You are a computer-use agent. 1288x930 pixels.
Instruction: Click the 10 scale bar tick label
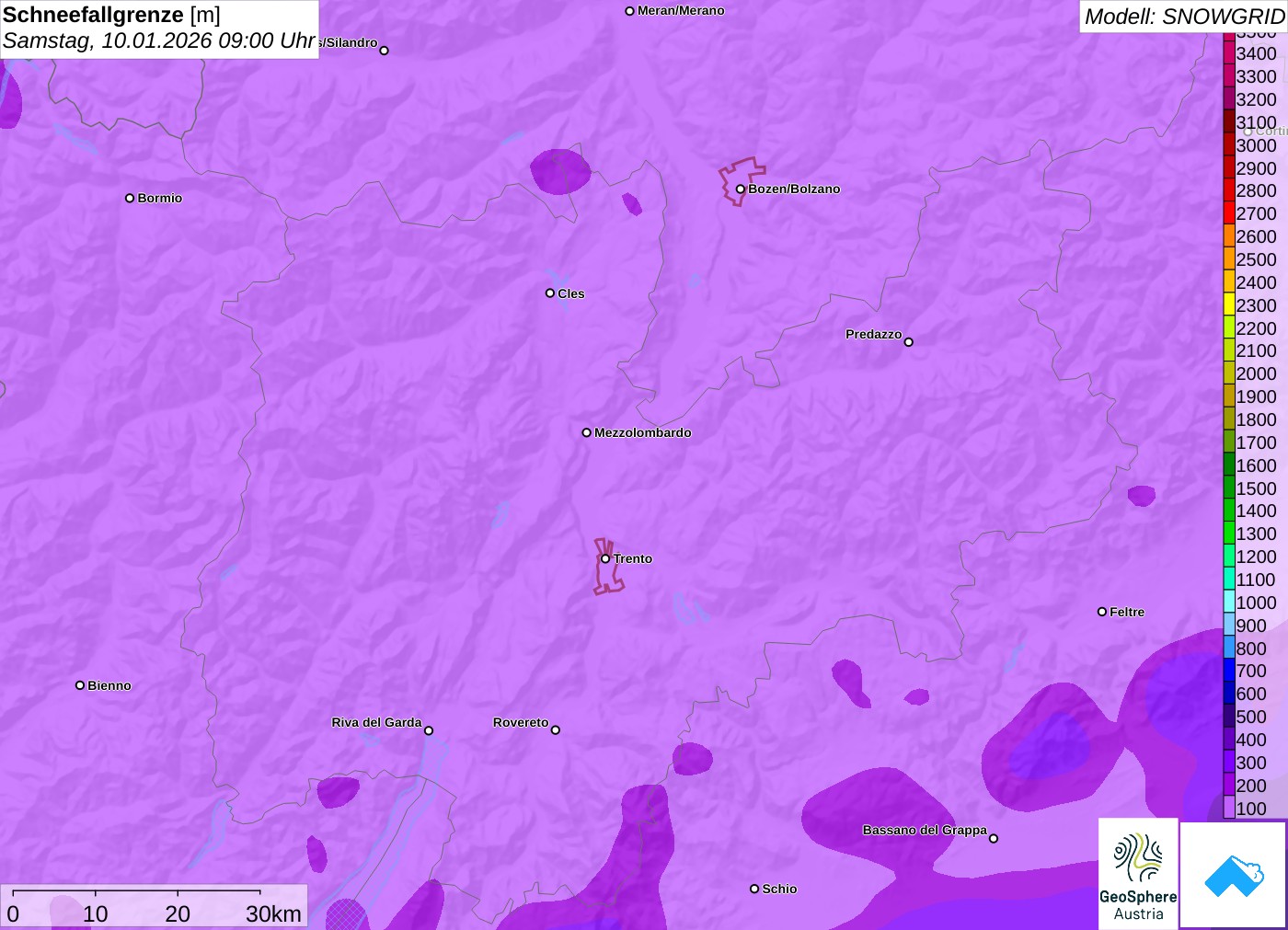pos(96,913)
